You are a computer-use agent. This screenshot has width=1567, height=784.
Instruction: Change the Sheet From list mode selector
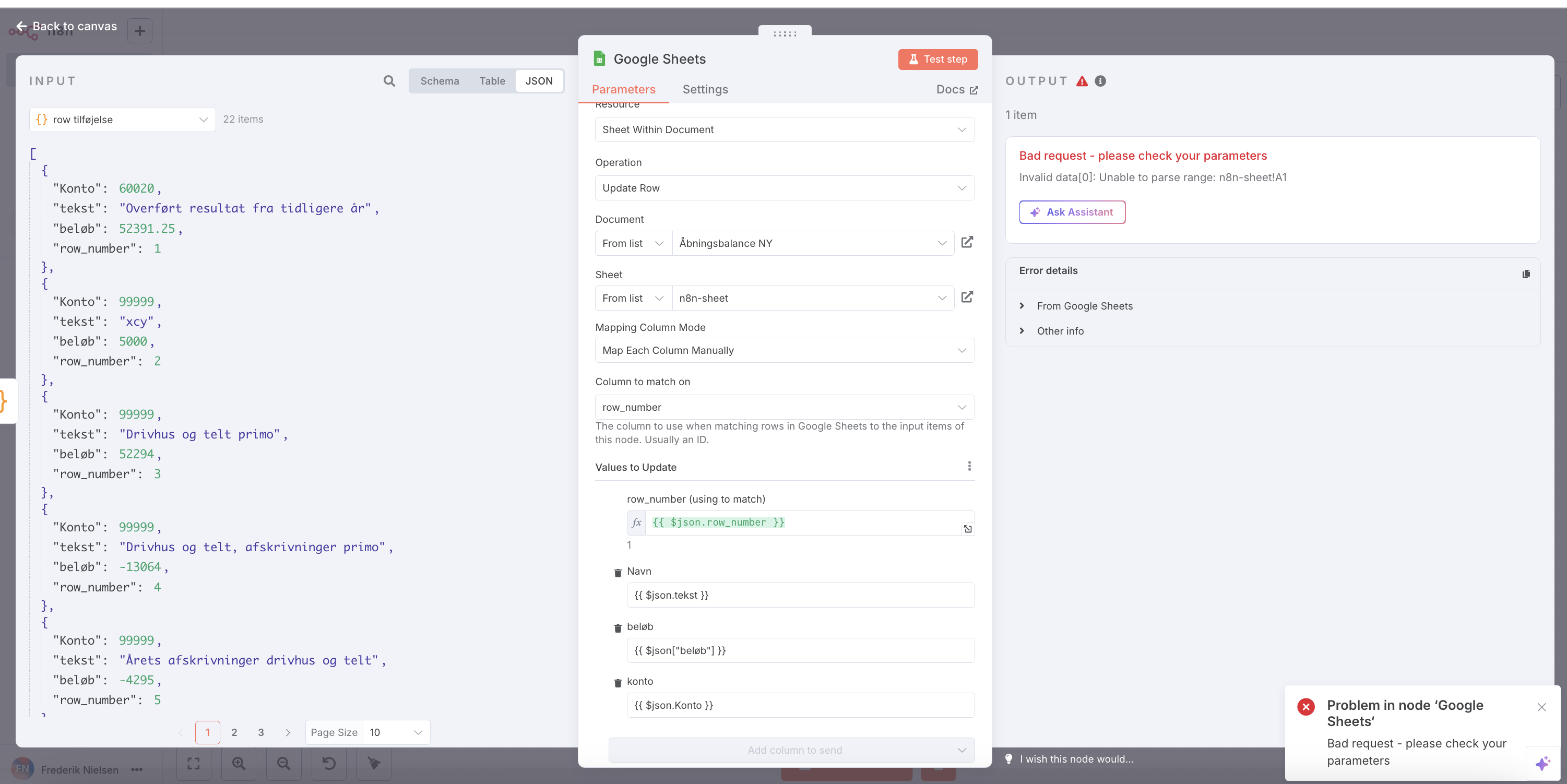tap(633, 298)
